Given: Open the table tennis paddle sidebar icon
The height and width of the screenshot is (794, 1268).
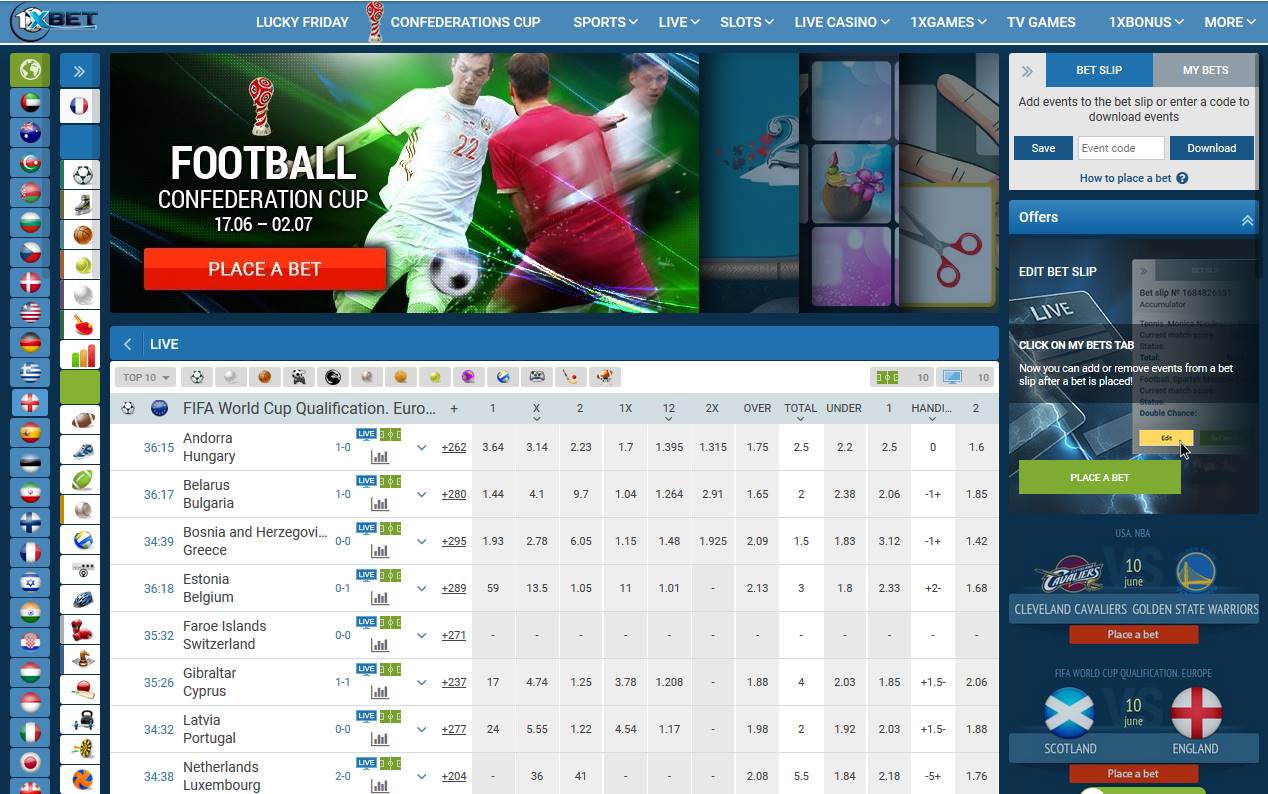Looking at the screenshot, I should pos(83,324).
